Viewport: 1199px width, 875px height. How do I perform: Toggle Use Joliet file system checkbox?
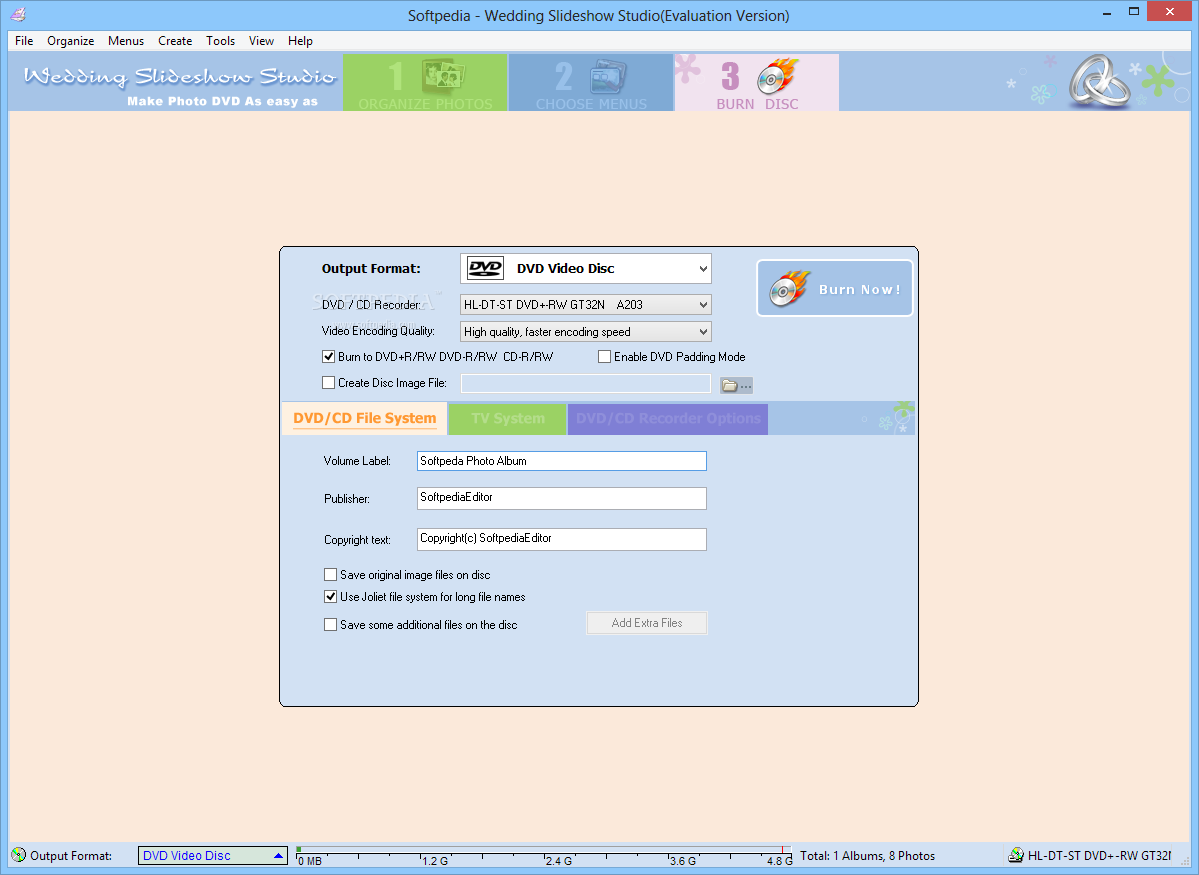pyautogui.click(x=330, y=597)
